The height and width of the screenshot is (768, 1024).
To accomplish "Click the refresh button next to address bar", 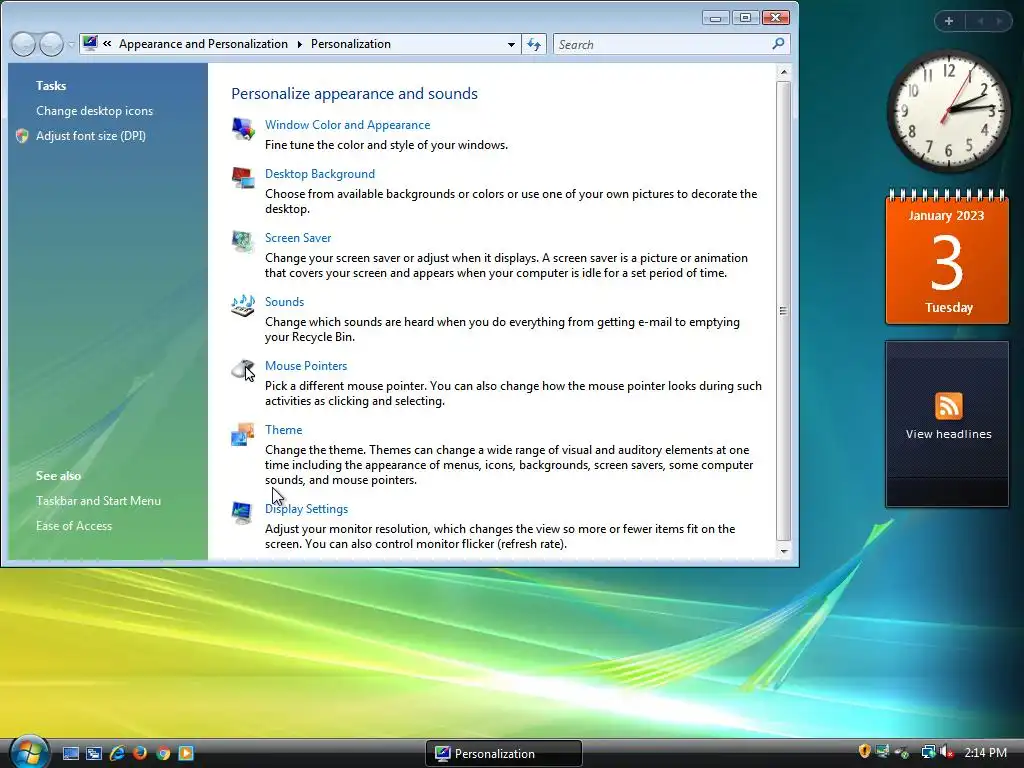I will (x=534, y=44).
